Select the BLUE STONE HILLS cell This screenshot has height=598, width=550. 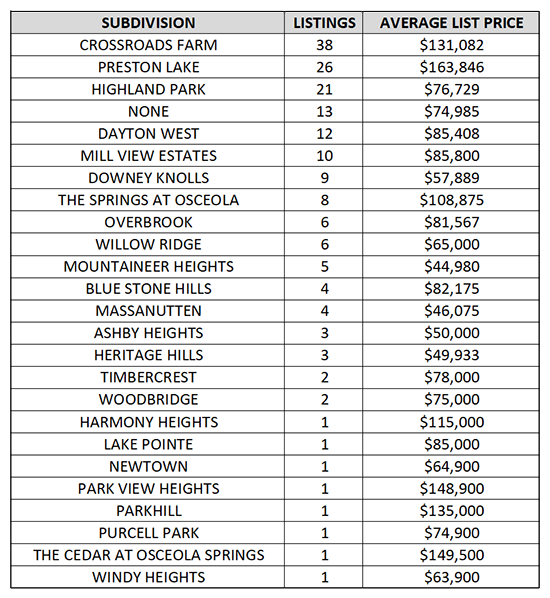(148, 288)
